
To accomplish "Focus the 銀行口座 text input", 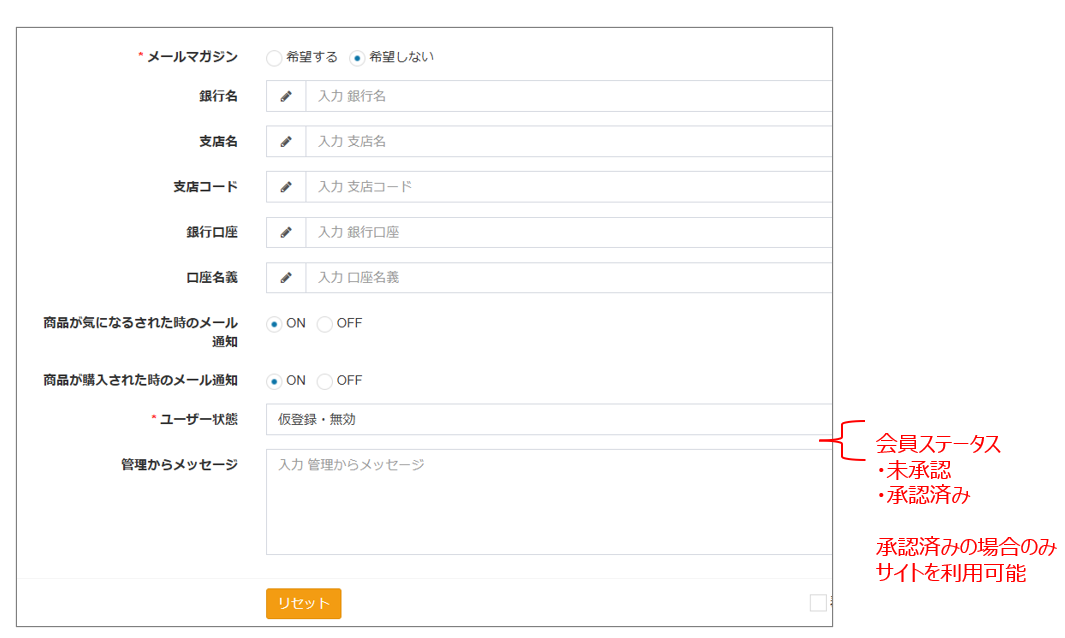I will tap(568, 232).
